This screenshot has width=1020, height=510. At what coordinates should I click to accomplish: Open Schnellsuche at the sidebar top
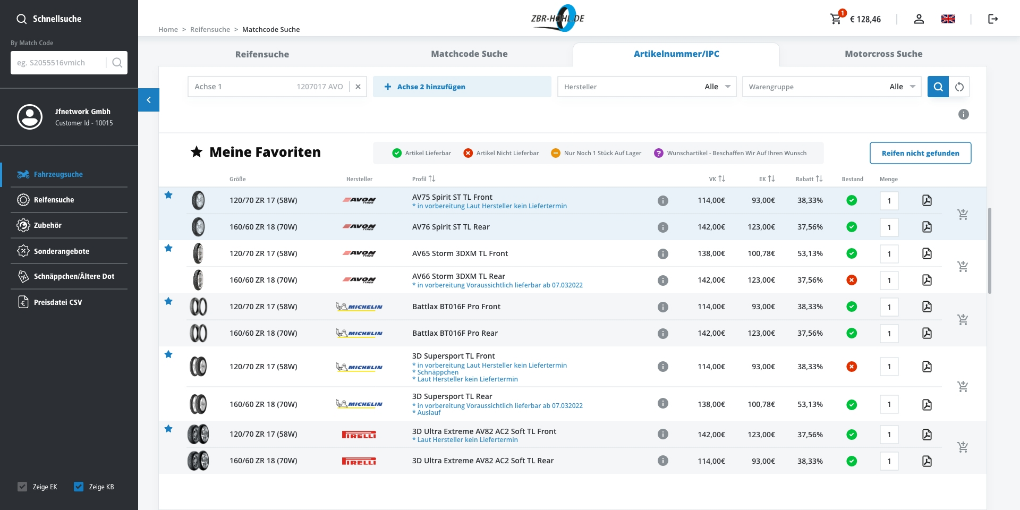tap(49, 19)
